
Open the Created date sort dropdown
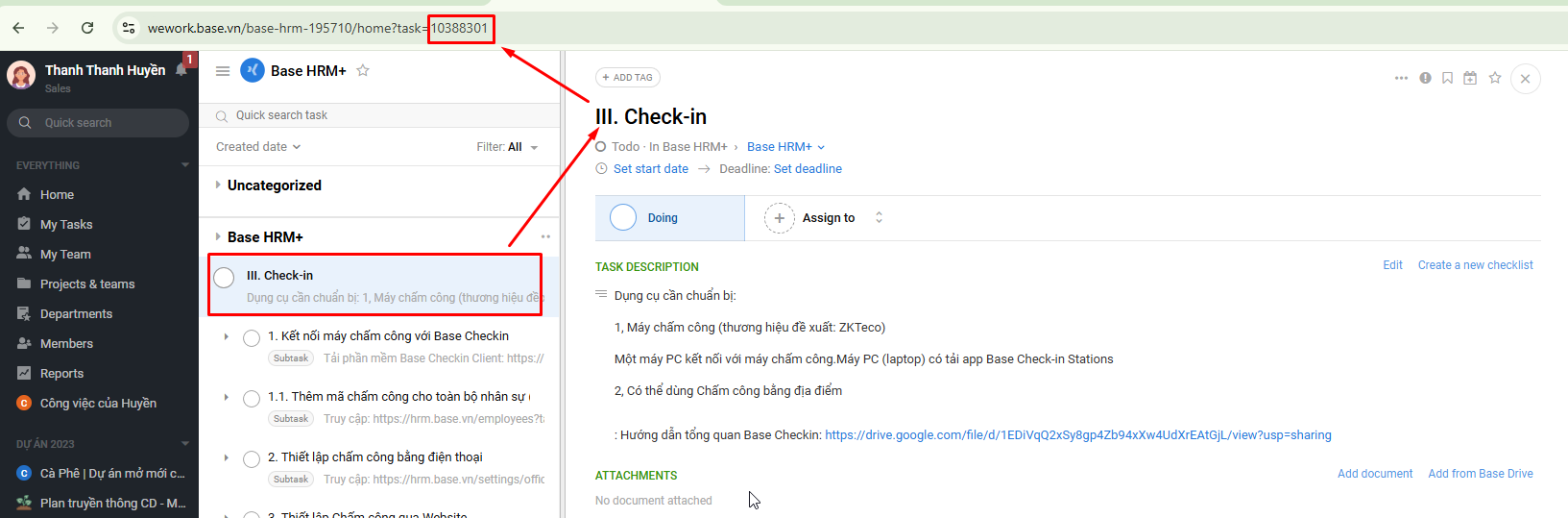coord(258,147)
